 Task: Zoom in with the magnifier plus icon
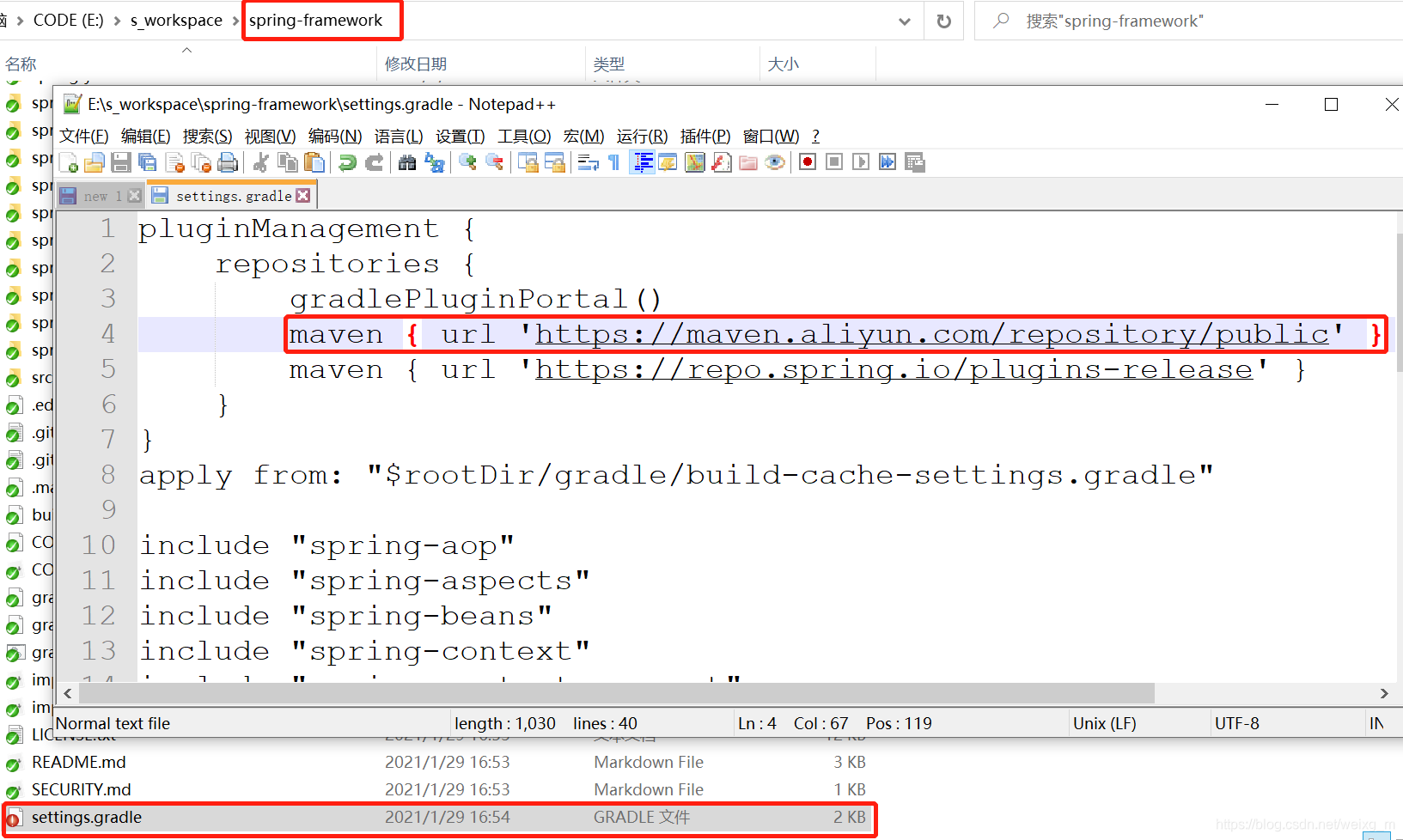pyautogui.click(x=467, y=162)
